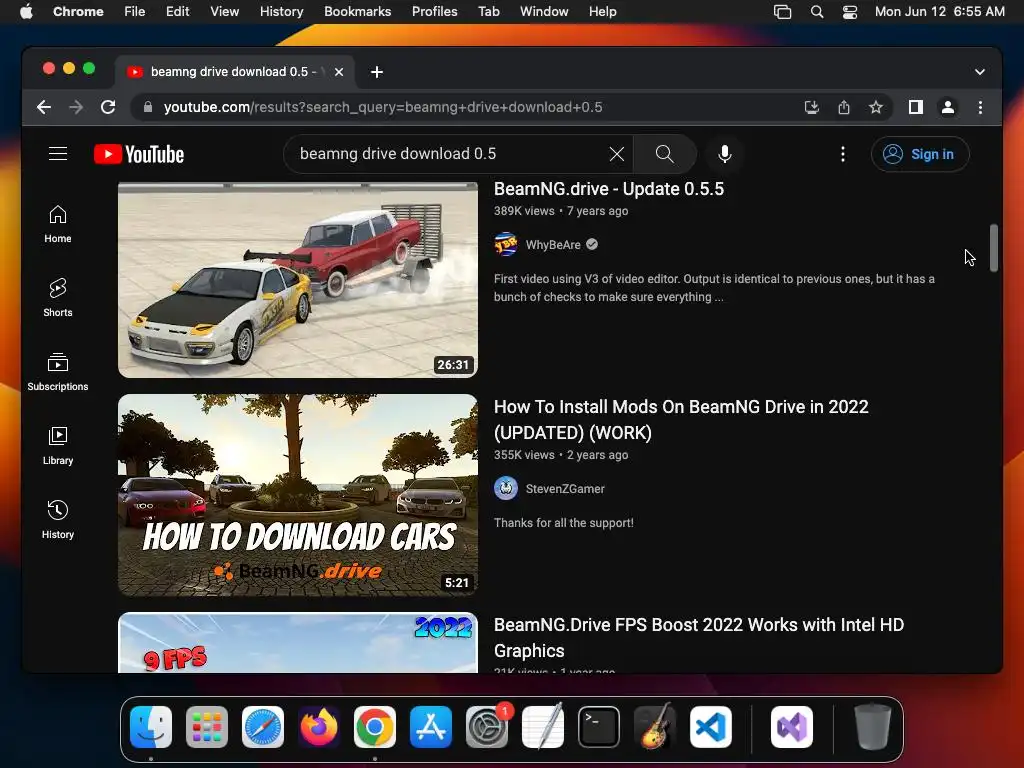1024x768 pixels.
Task: Go to the YouTube logo home link
Action: pyautogui.click(x=139, y=154)
